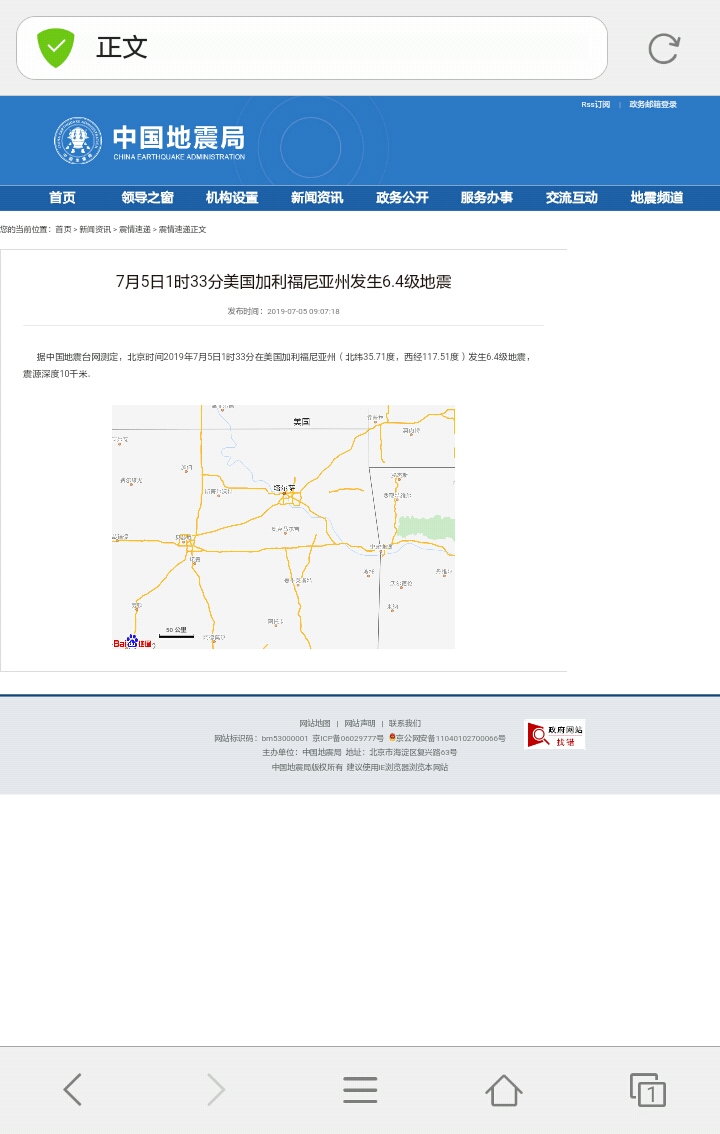Open the 机构设置 navigation item
The width and height of the screenshot is (720, 1134).
click(232, 197)
